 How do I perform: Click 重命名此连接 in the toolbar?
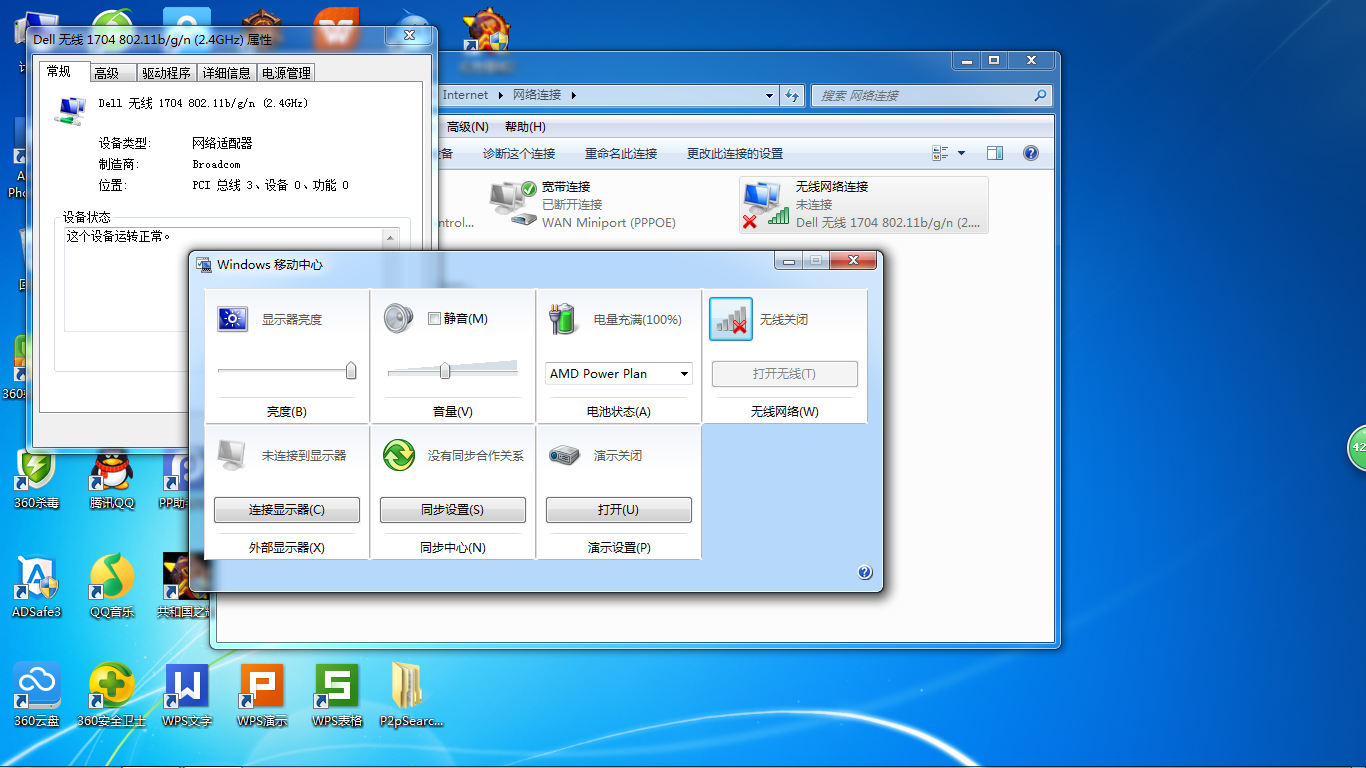pyautogui.click(x=621, y=153)
